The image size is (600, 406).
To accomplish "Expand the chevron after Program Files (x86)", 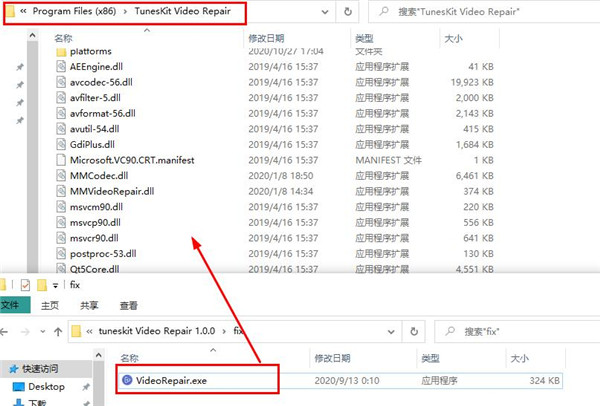I will pos(125,12).
